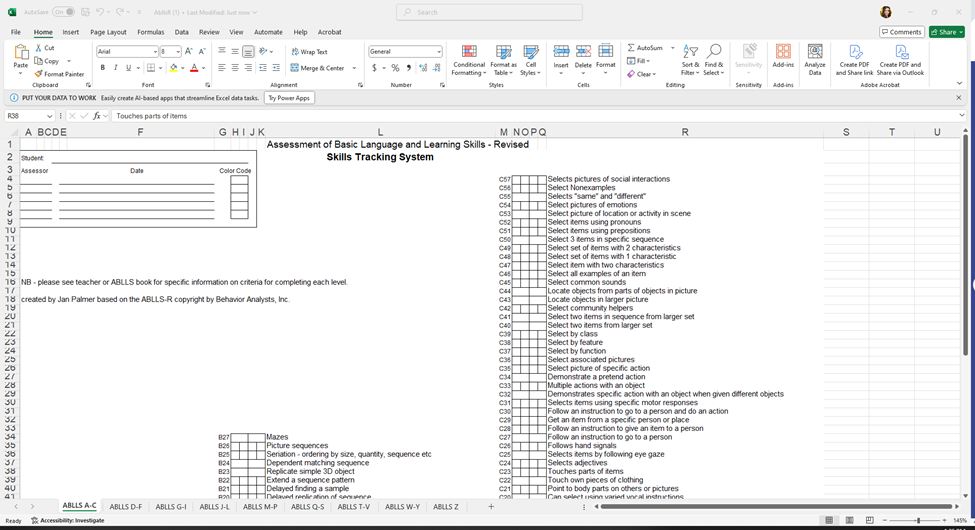Click Create PDF and Share via Outlook
Screen dimensions: 975x530
tap(900, 60)
